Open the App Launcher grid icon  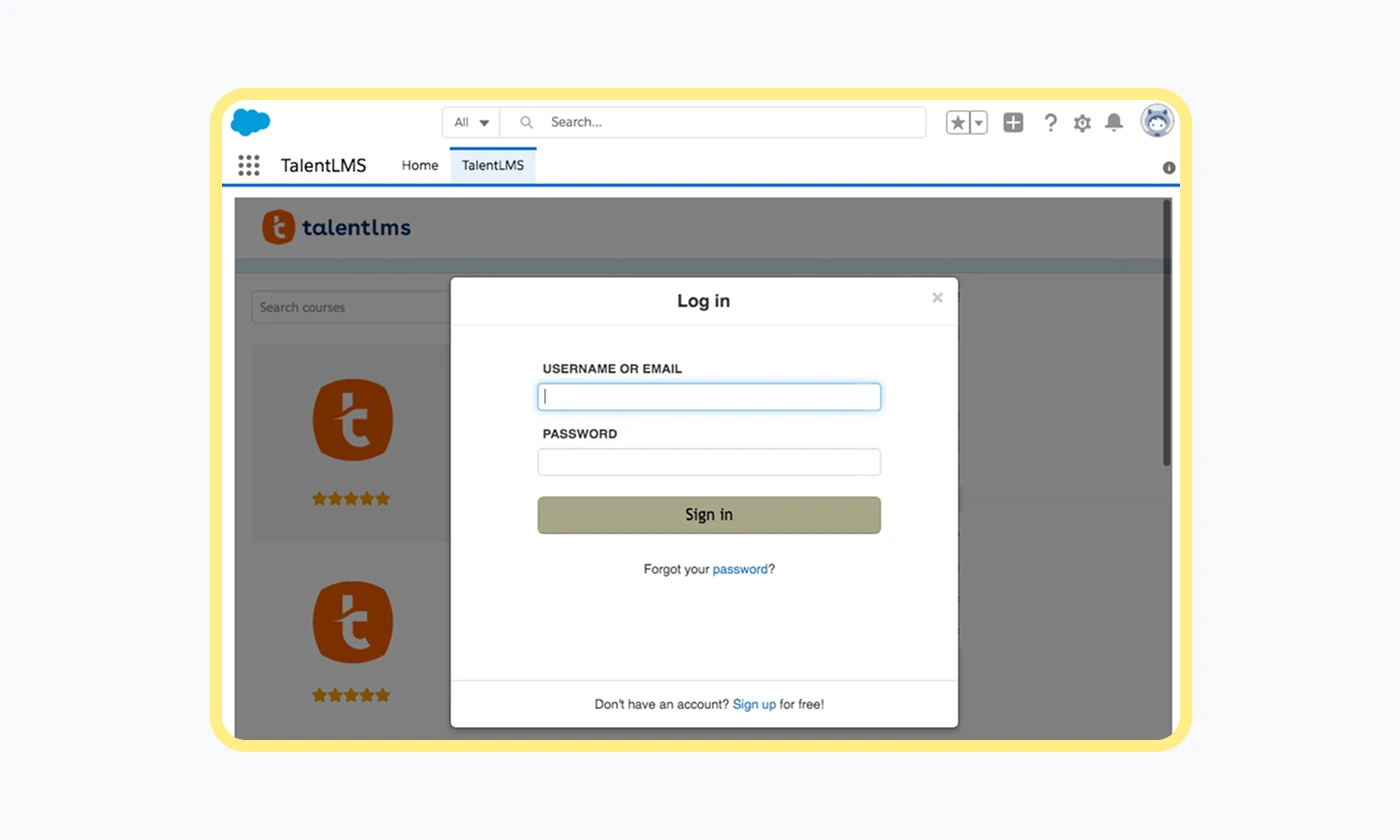click(249, 165)
